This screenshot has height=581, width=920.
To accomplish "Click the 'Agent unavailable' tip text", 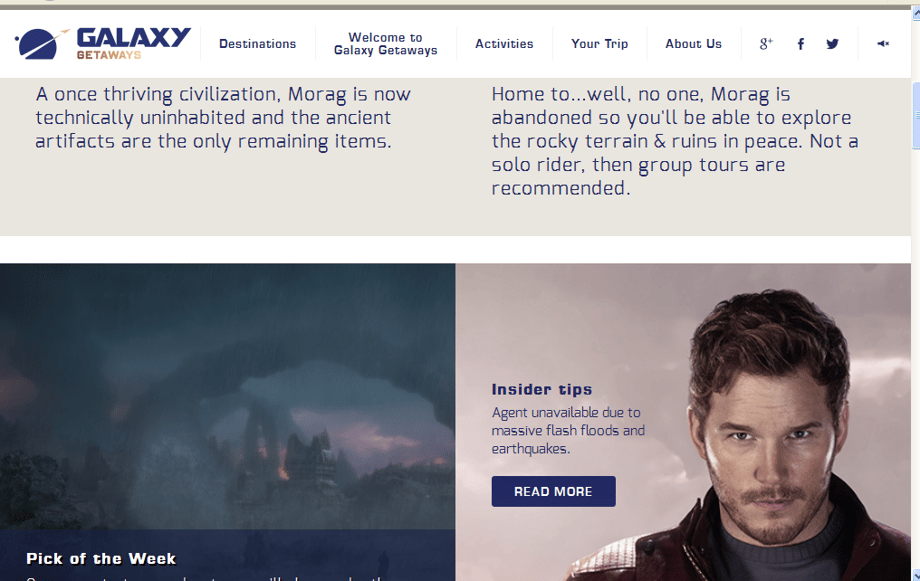I will click(x=568, y=430).
